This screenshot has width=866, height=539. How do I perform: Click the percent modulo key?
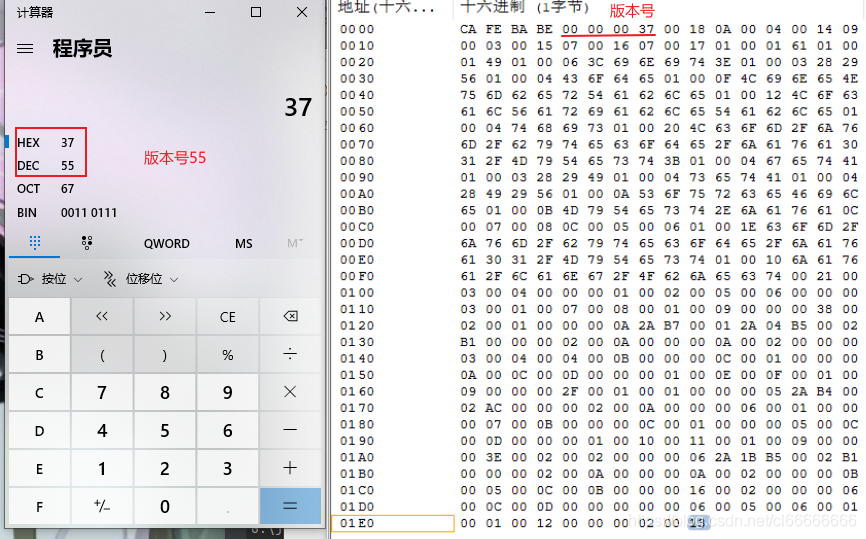coord(228,354)
